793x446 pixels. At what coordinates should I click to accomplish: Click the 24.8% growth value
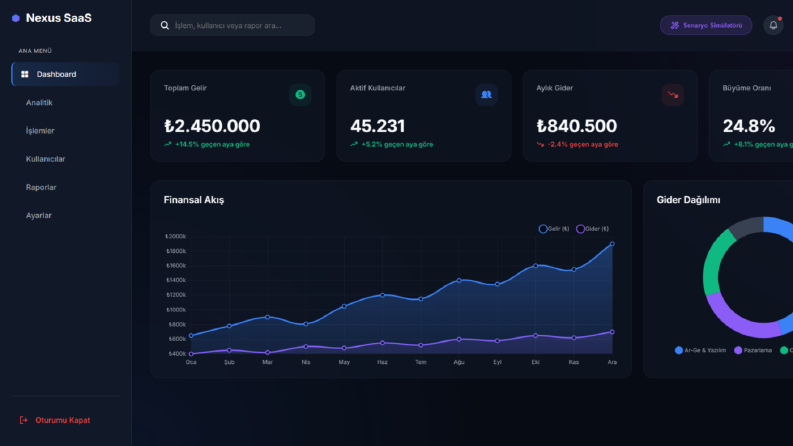(x=749, y=126)
